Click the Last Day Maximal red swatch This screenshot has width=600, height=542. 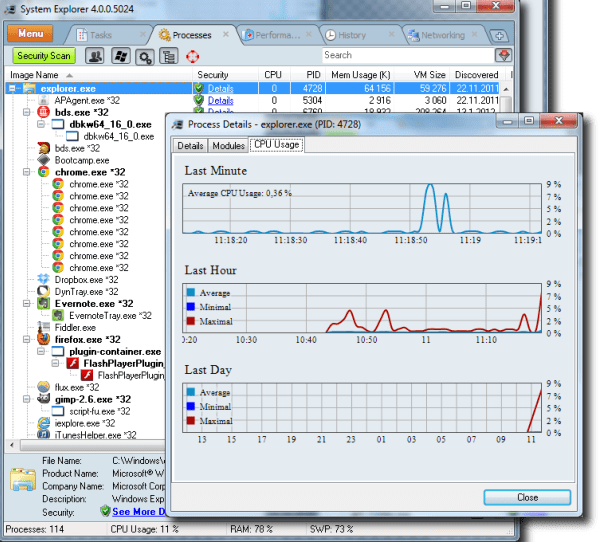(x=191, y=421)
